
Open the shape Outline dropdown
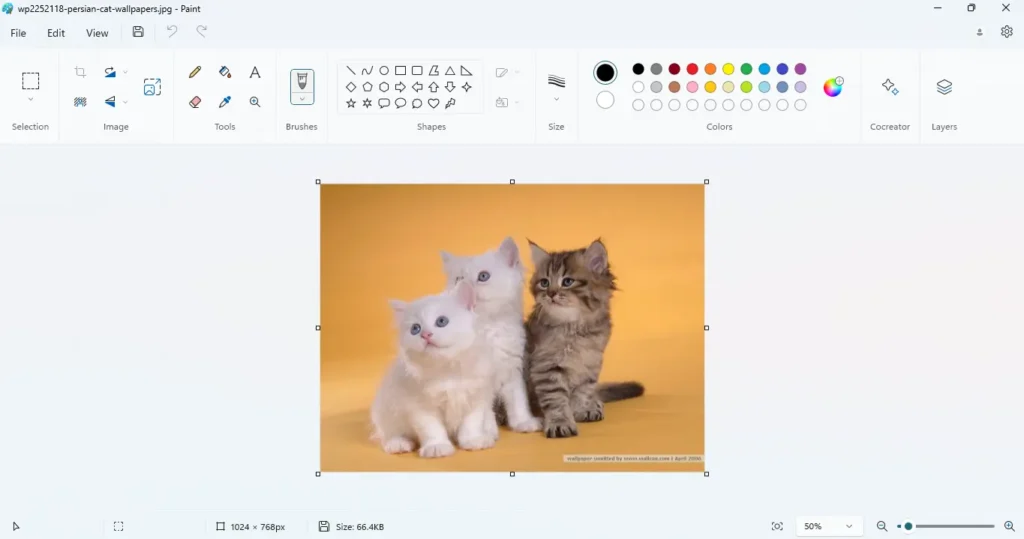[x=507, y=73]
